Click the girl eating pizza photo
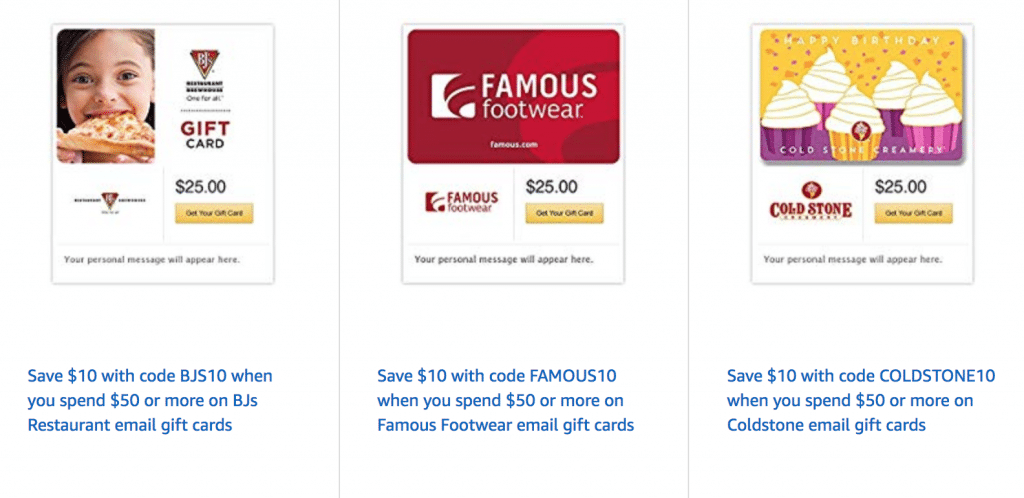This screenshot has height=498, width=1024. pos(106,96)
